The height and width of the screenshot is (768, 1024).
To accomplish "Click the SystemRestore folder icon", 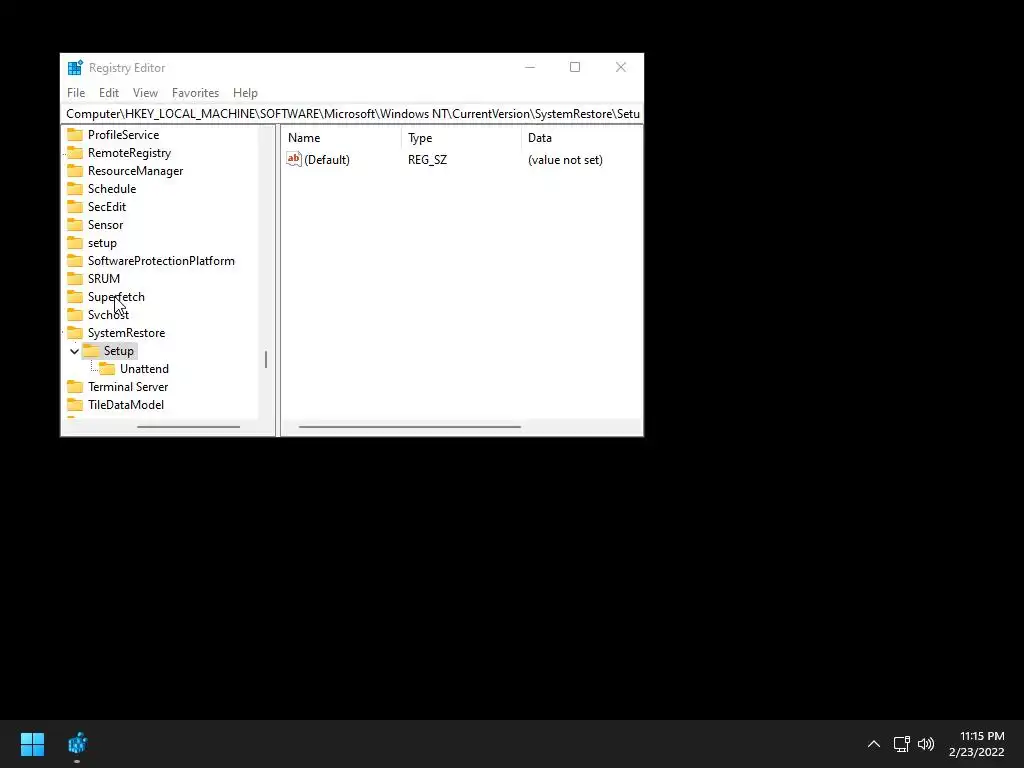I will 75,333.
